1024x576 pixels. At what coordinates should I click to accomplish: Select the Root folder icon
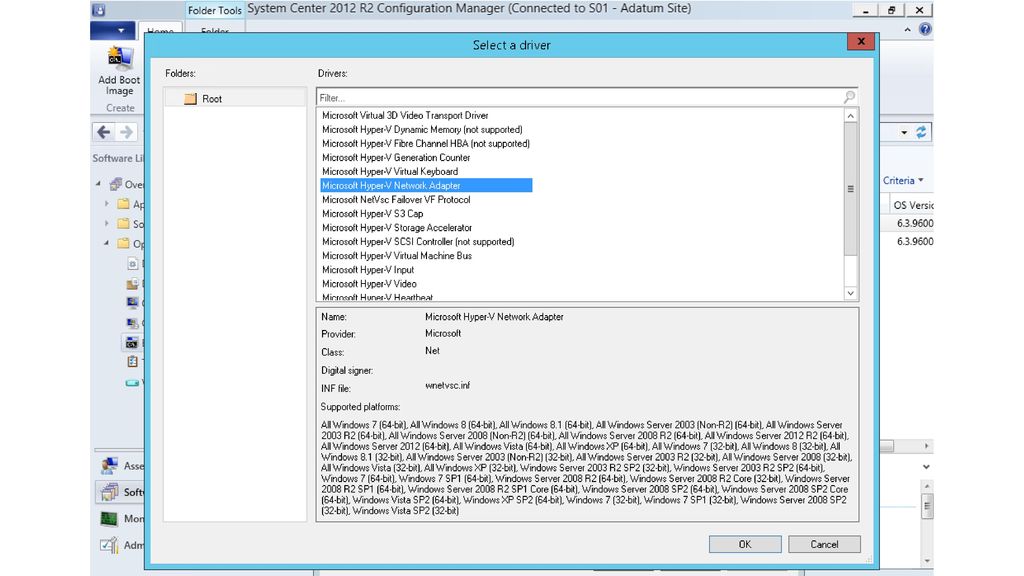tap(190, 99)
